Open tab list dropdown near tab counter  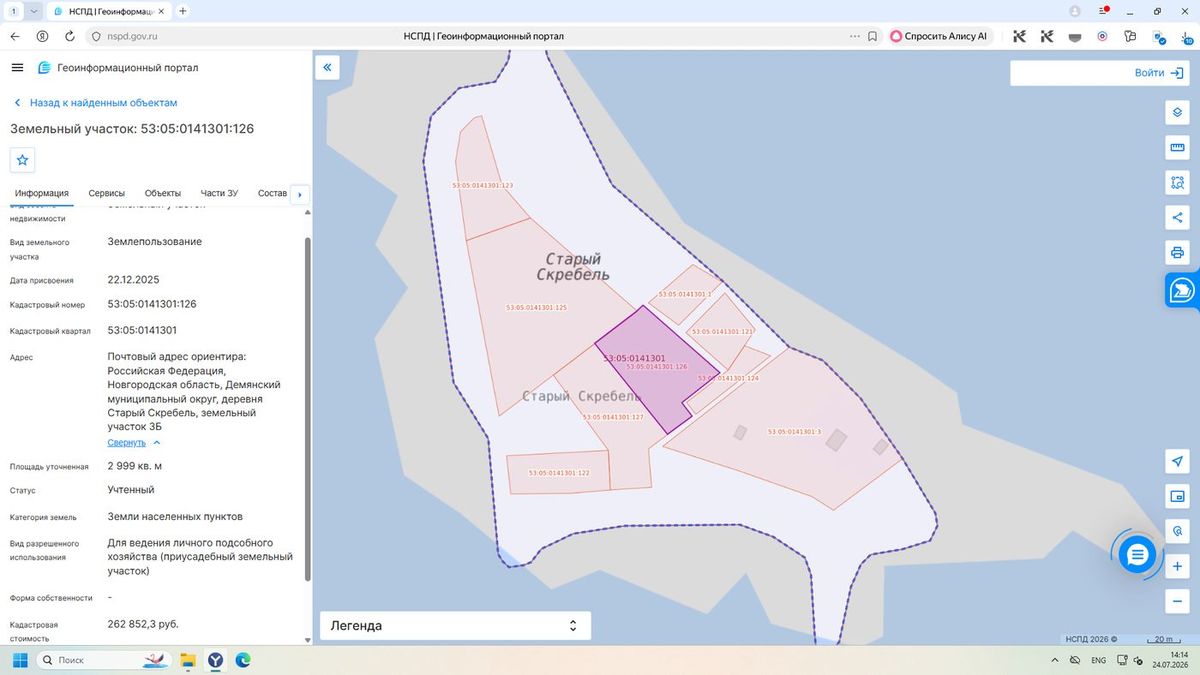[35, 11]
